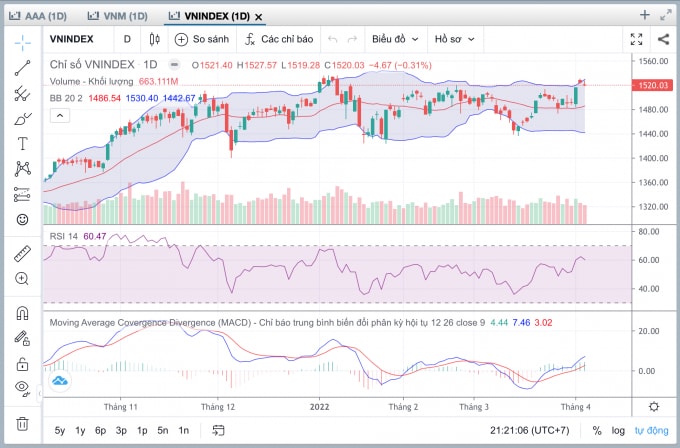Toggle lock all drawing tools
The height and width of the screenshot is (448, 680).
[x=22, y=364]
